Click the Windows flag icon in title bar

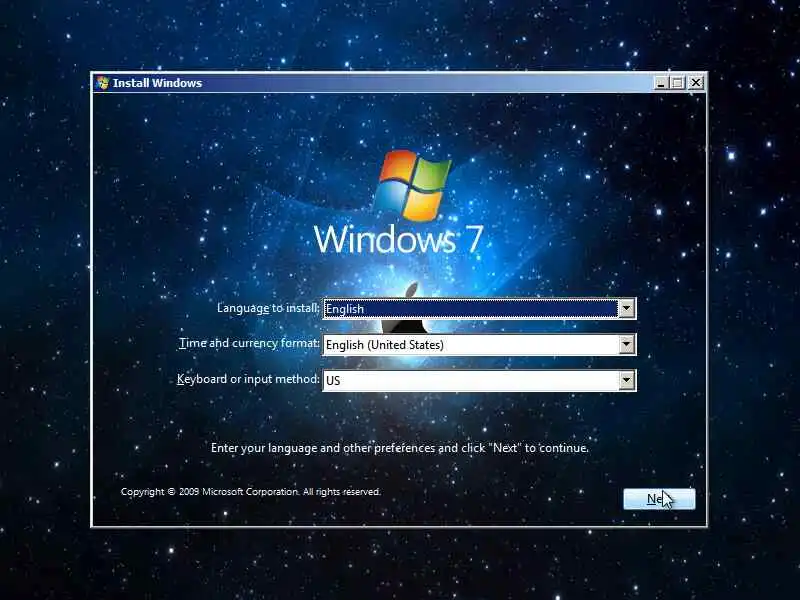103,83
